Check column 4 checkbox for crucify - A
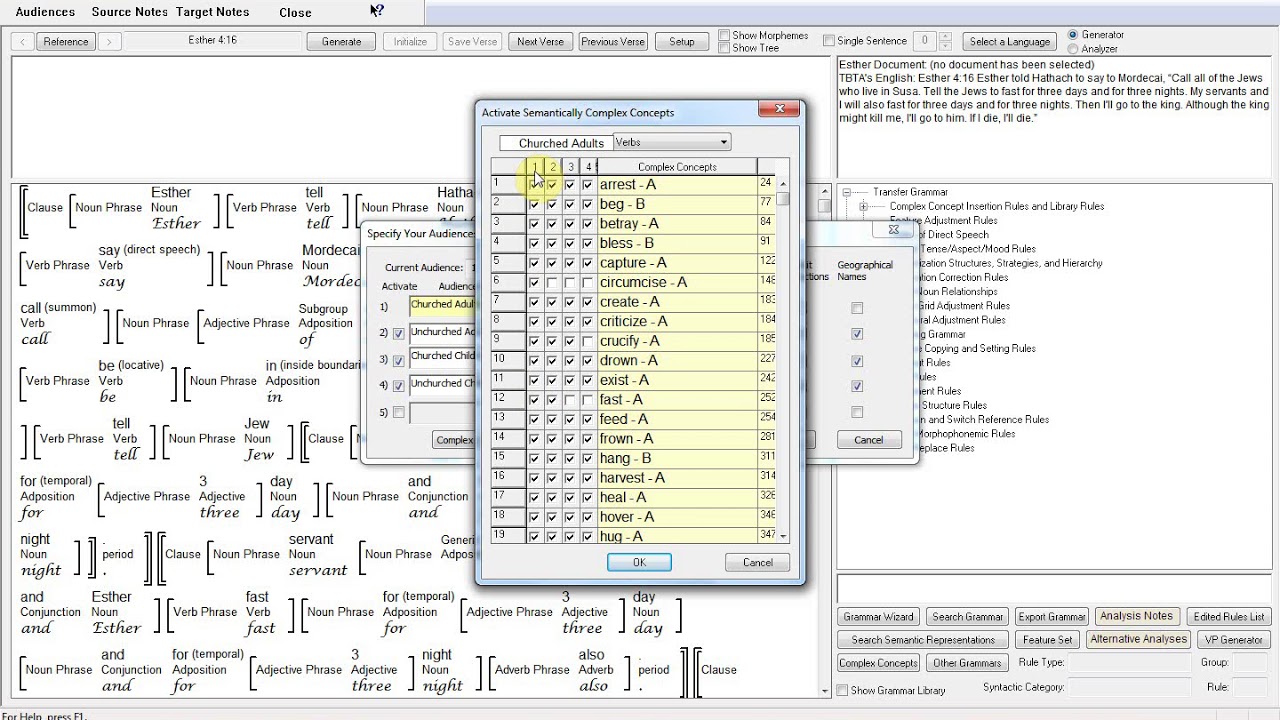The image size is (1280, 720). 587,341
